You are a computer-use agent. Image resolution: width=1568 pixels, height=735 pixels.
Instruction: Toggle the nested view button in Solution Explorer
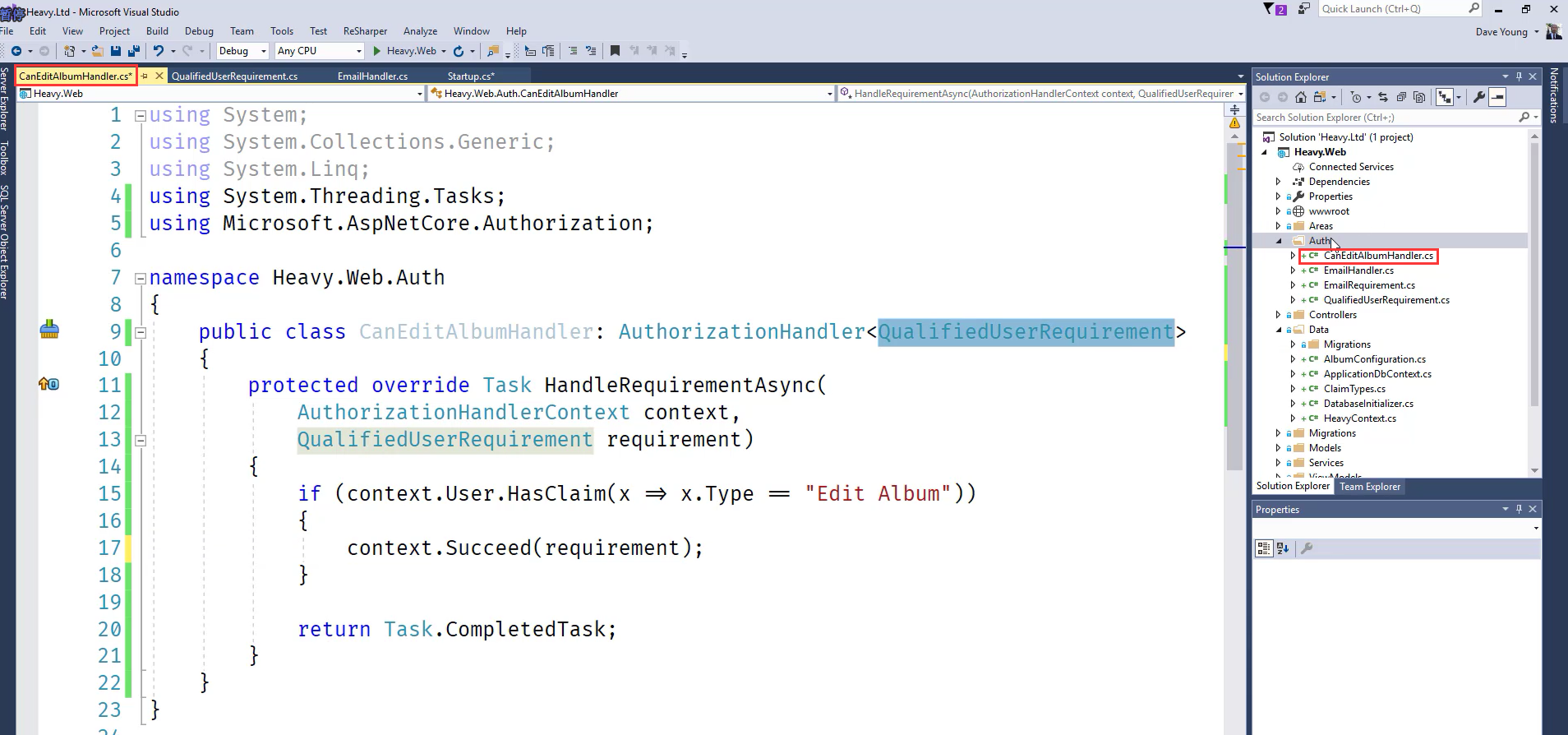tap(1445, 97)
